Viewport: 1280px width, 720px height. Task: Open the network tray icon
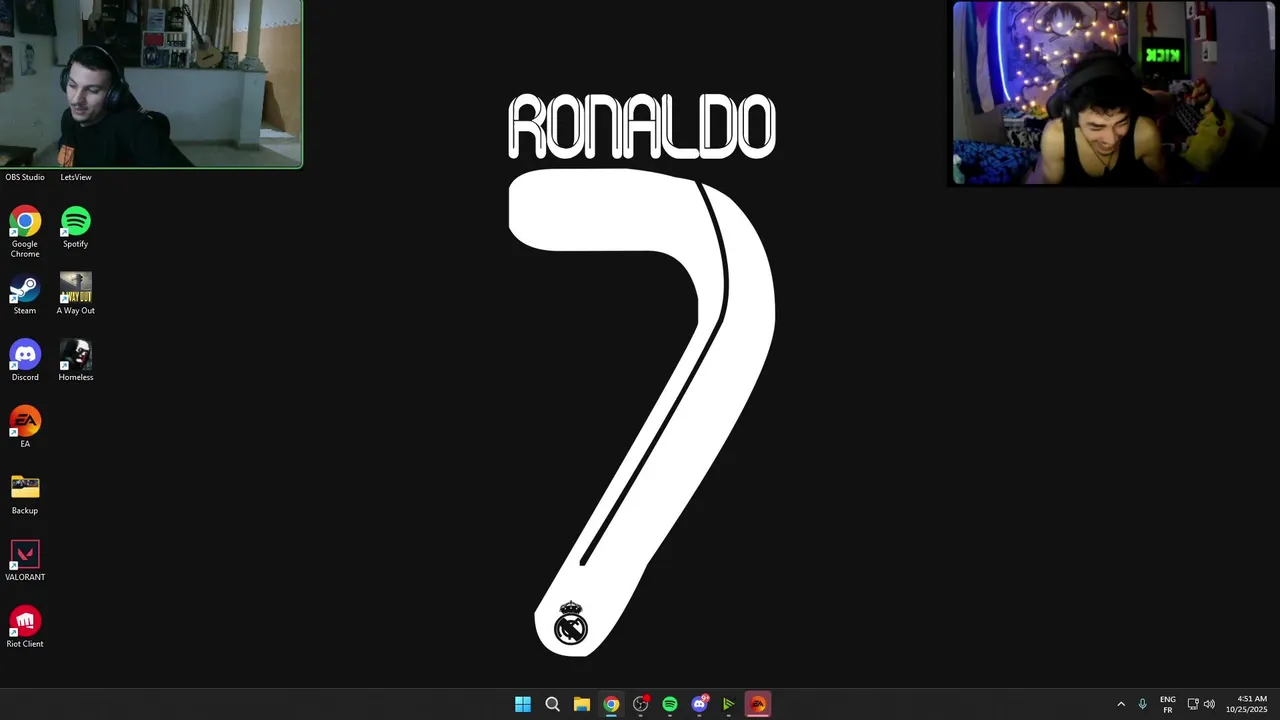[x=1193, y=704]
